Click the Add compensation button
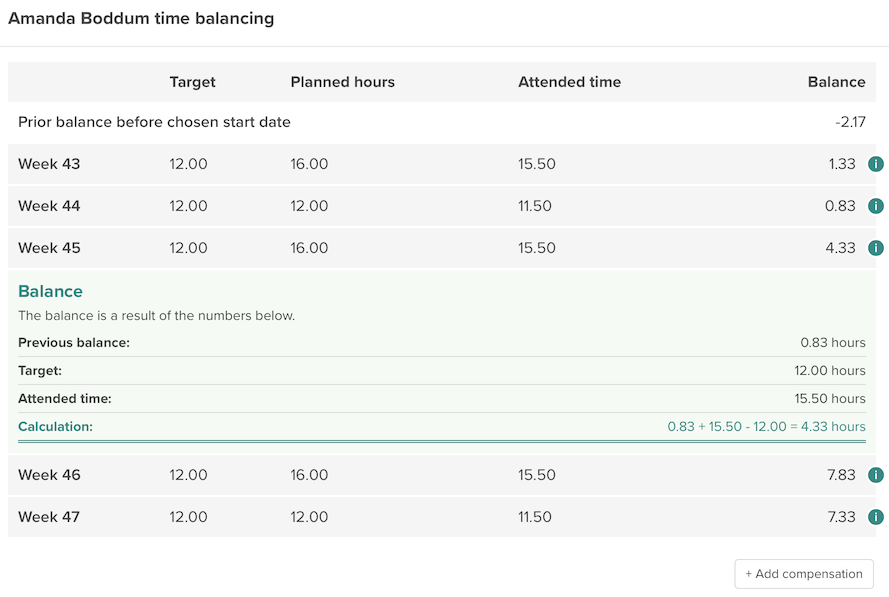The width and height of the screenshot is (889, 597). click(803, 574)
